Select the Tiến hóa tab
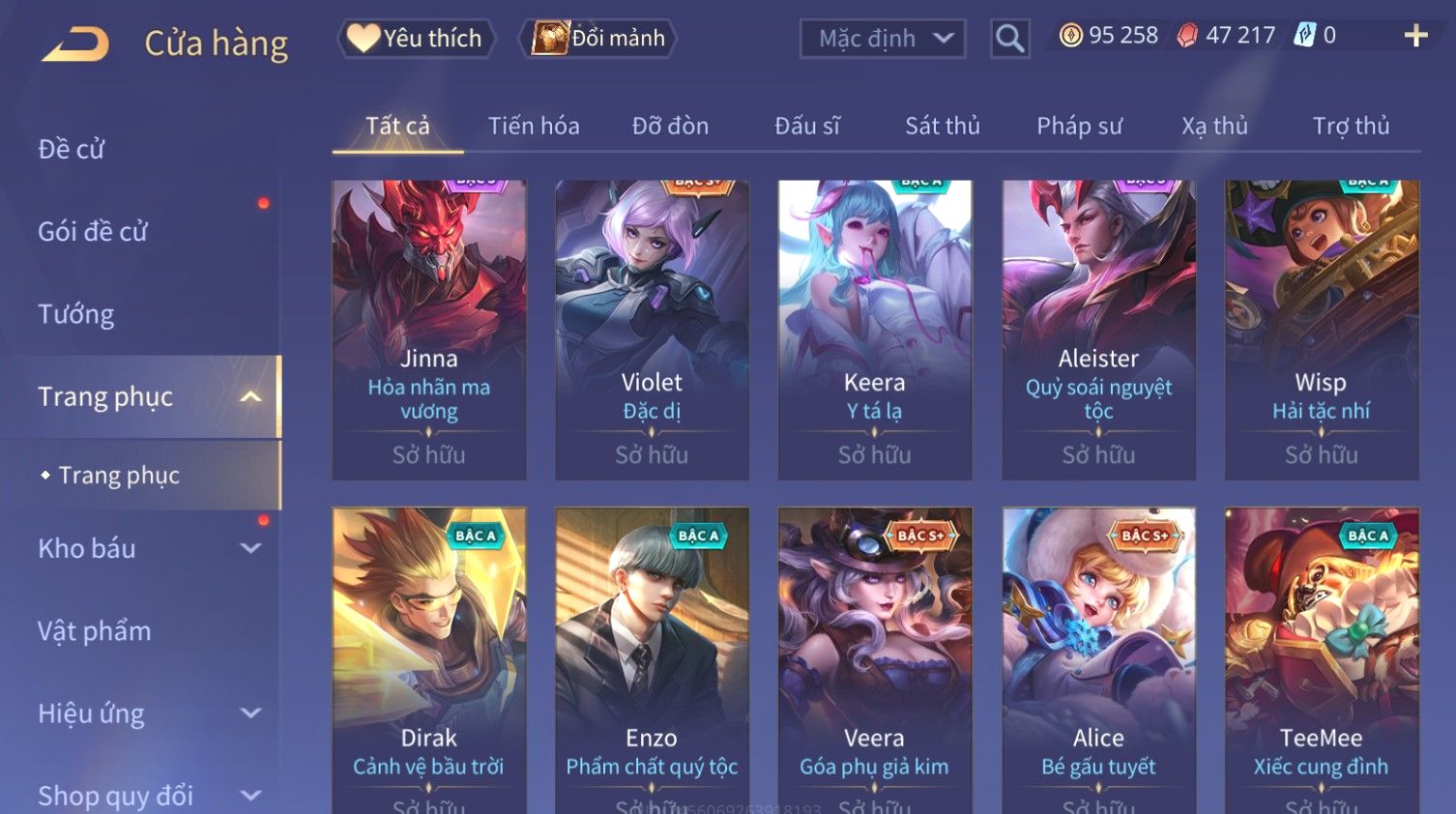1456x814 pixels. (534, 126)
